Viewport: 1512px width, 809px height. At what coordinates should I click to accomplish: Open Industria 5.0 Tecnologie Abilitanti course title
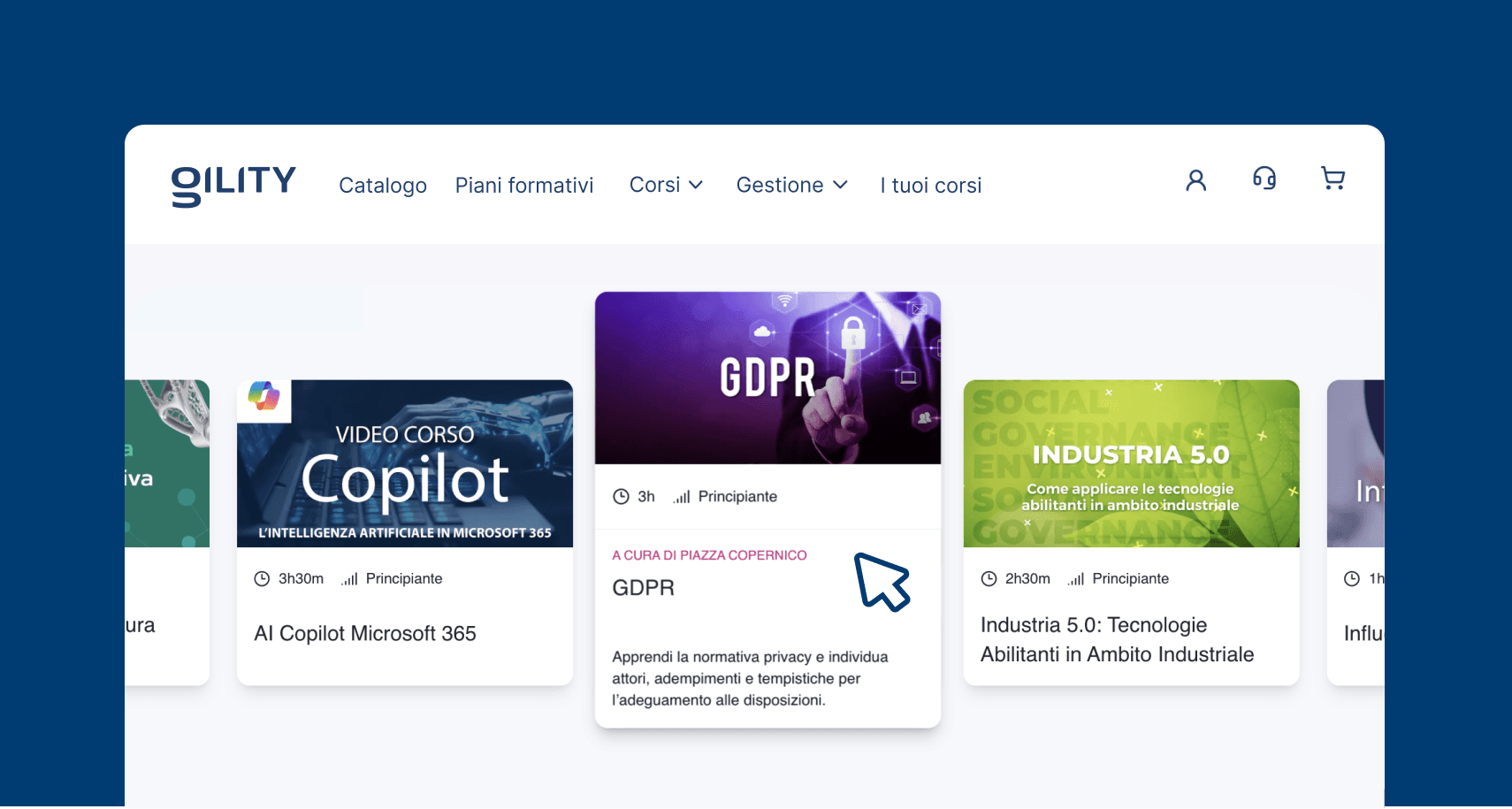pos(1117,639)
